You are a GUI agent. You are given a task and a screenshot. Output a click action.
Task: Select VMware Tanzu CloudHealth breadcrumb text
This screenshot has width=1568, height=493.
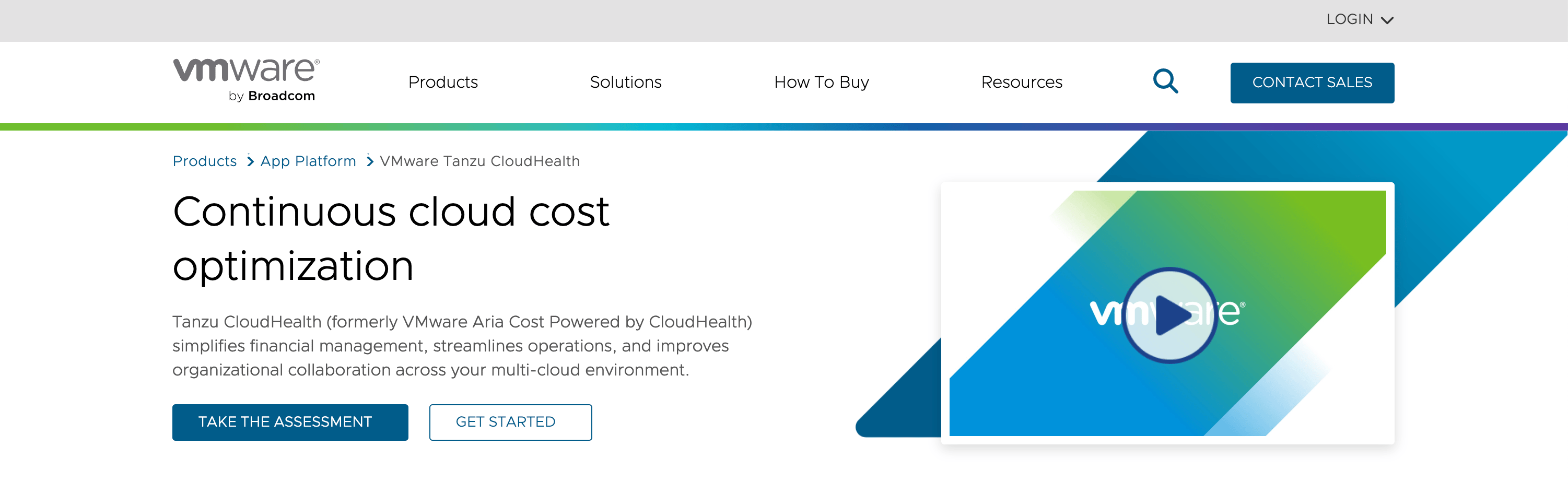479,161
